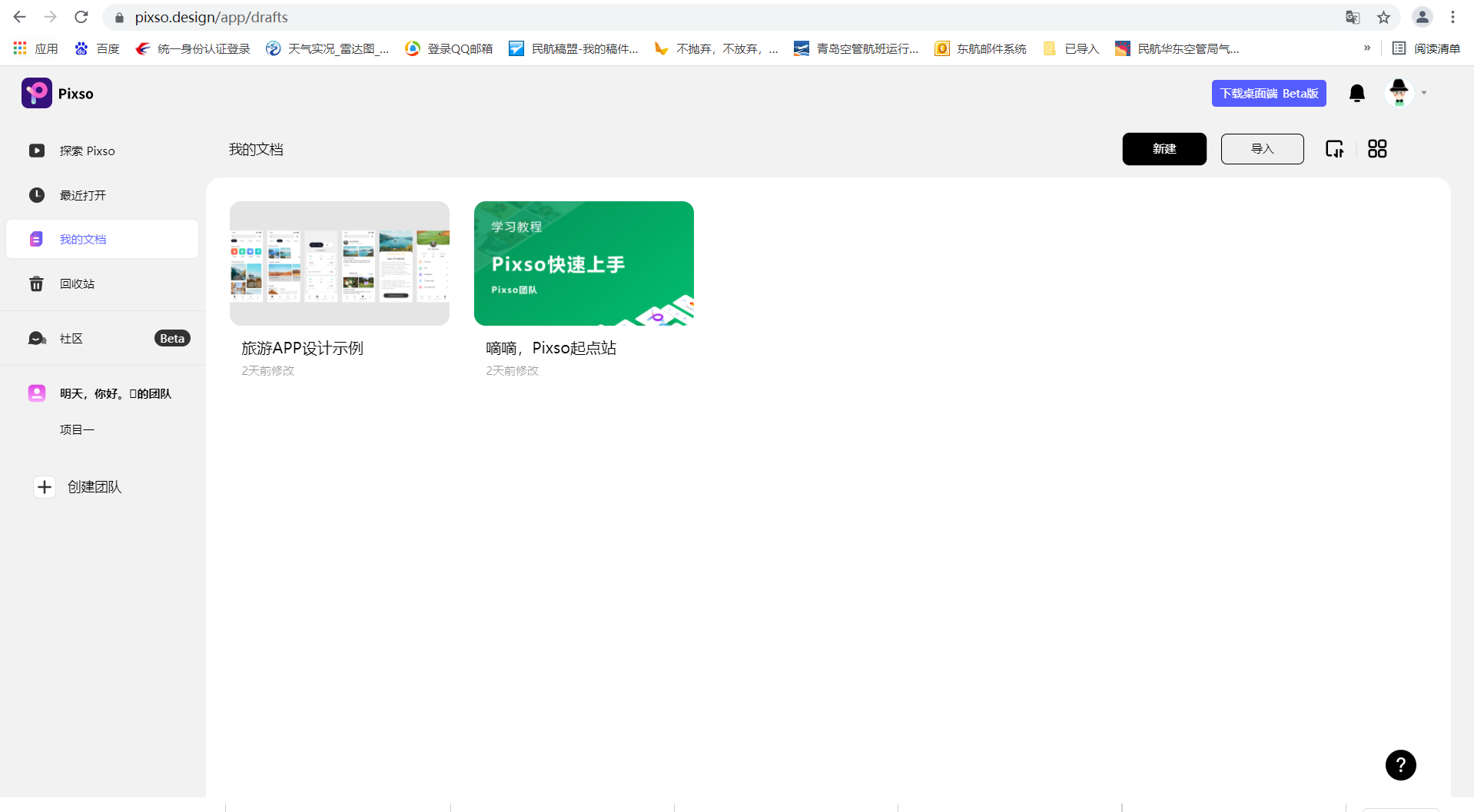Click the 我的文档 page heading
The height and width of the screenshot is (812, 1474).
point(256,149)
